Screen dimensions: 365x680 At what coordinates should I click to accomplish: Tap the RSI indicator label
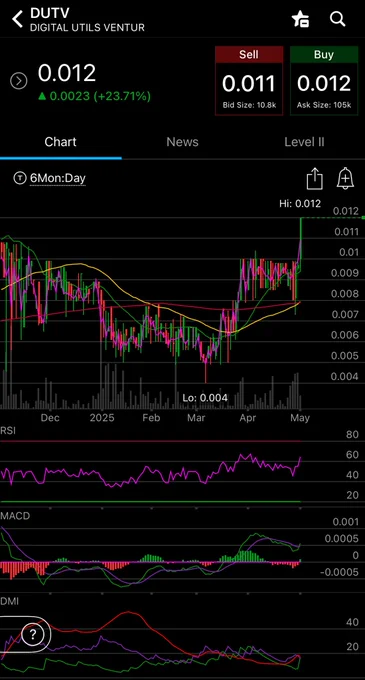point(8,430)
